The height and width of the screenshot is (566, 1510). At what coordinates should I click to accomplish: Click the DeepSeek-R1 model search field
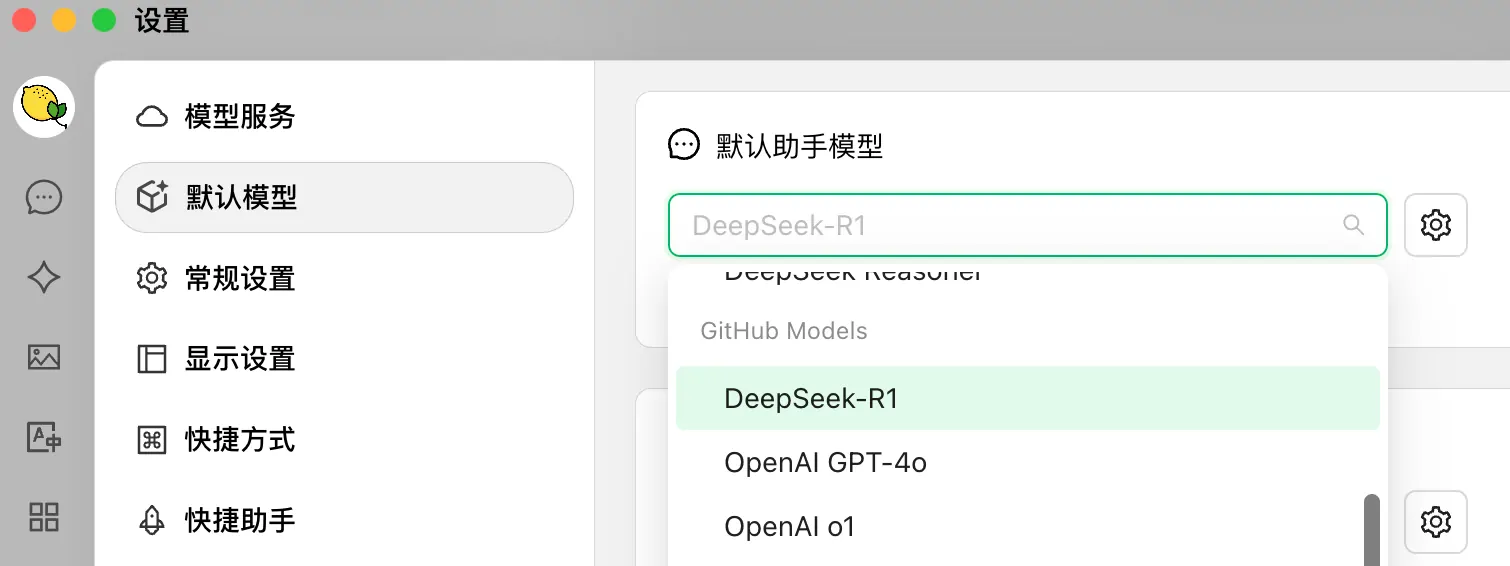pyautogui.click(x=1027, y=225)
